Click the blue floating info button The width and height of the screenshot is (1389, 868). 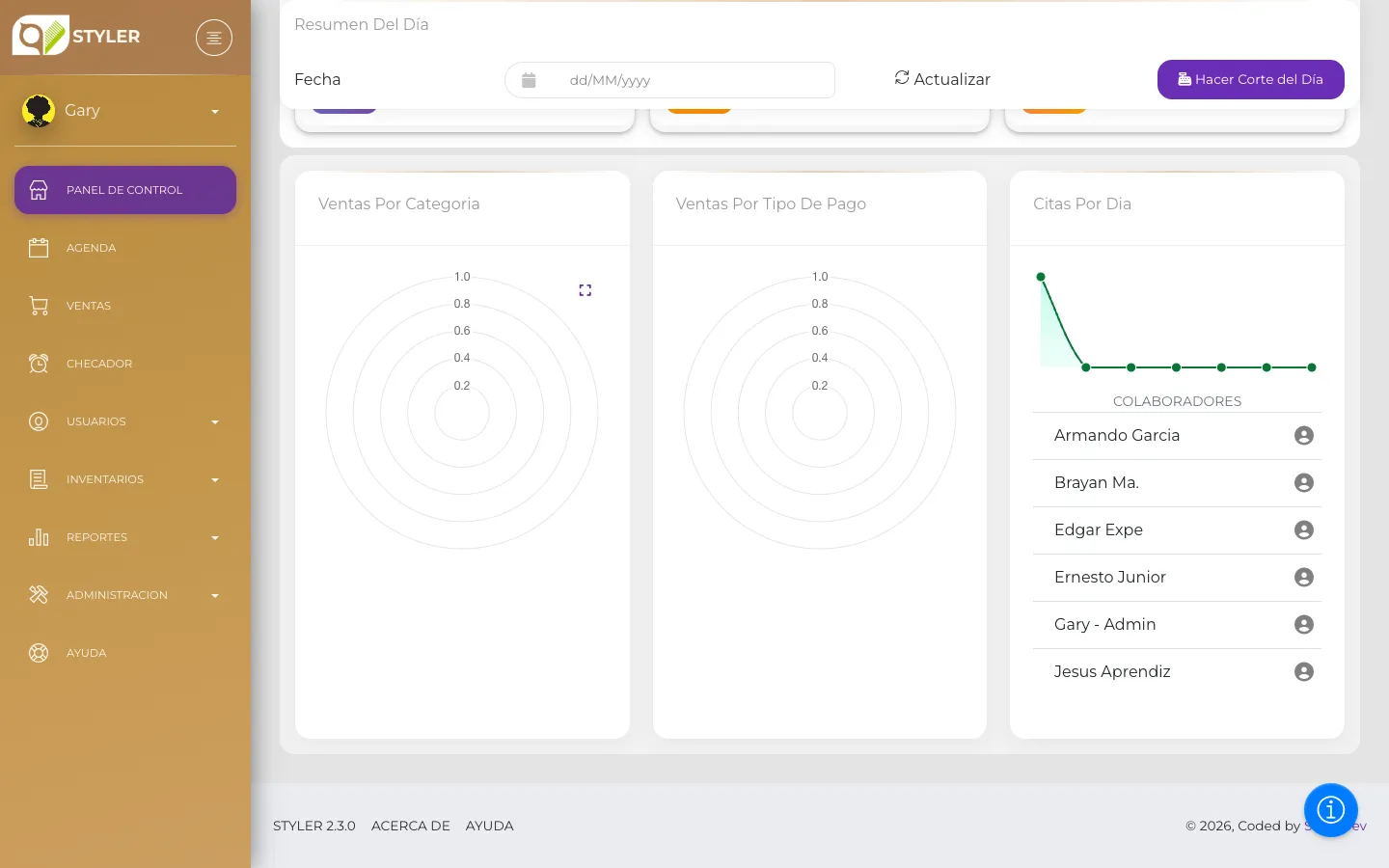tap(1331, 810)
